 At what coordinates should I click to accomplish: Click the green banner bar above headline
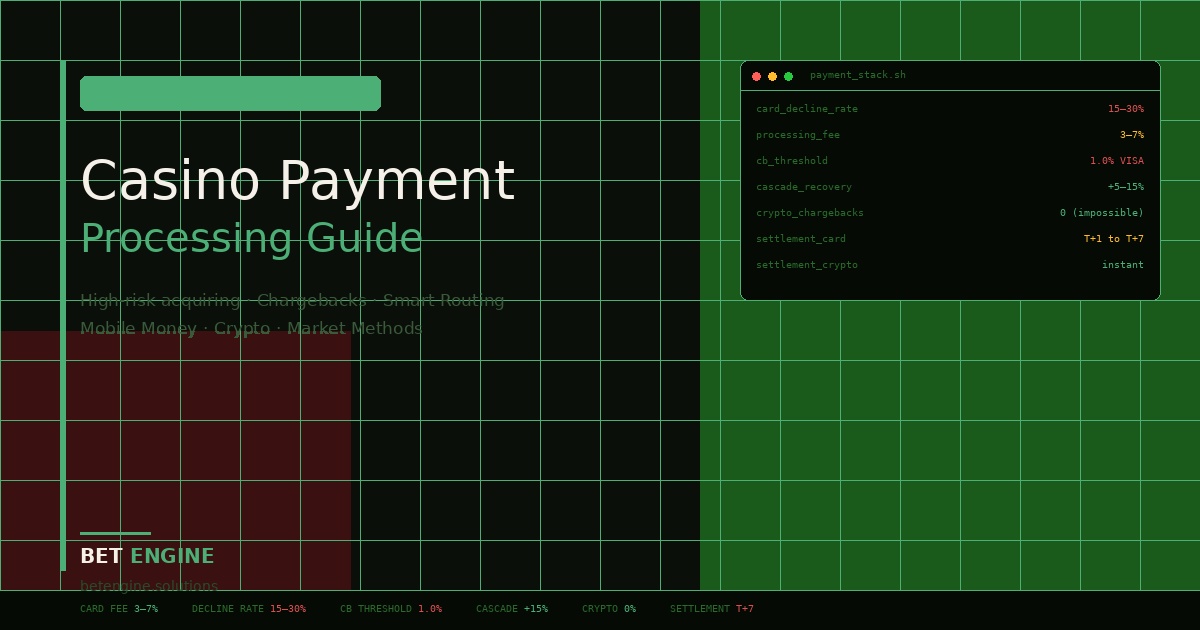click(x=230, y=93)
